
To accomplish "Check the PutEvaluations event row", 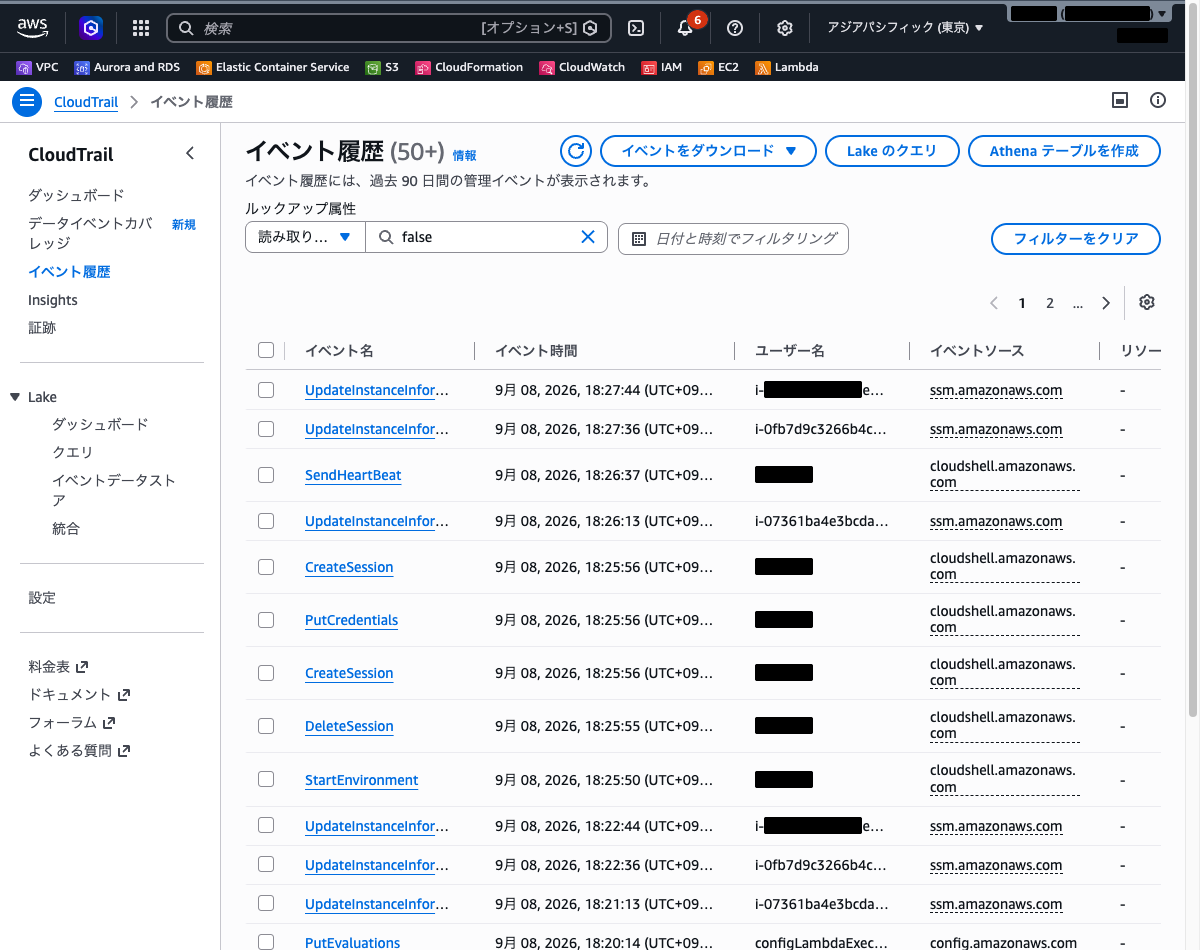I will [265, 942].
